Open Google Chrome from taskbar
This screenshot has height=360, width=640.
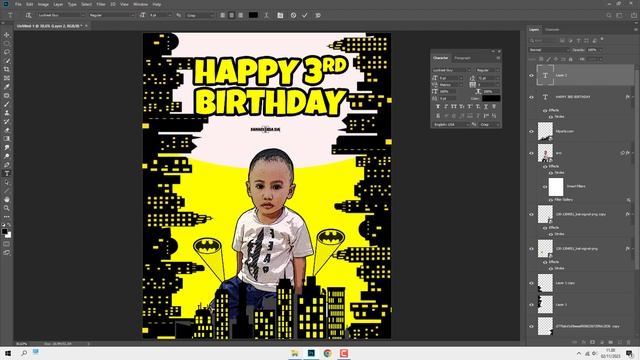click(327, 353)
